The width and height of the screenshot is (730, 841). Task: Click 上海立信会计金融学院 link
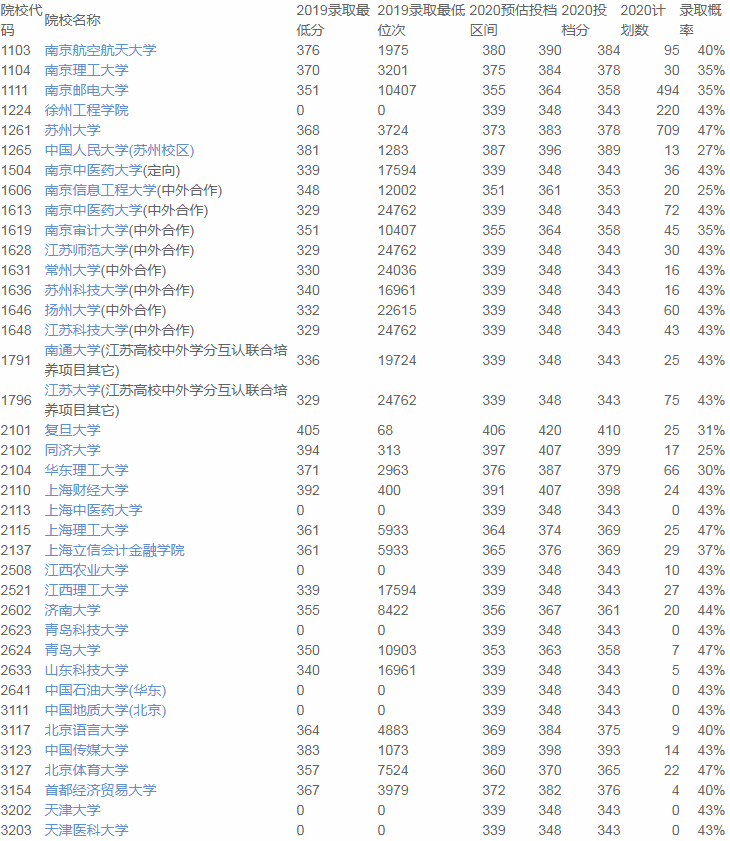coord(114,551)
